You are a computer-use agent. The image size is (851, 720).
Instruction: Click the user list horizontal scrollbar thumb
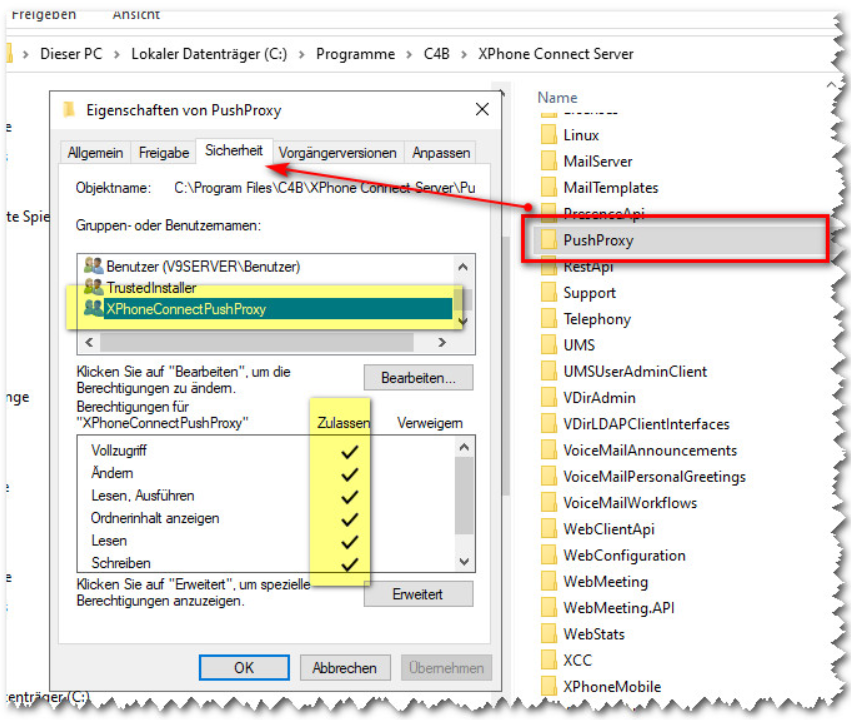257,342
